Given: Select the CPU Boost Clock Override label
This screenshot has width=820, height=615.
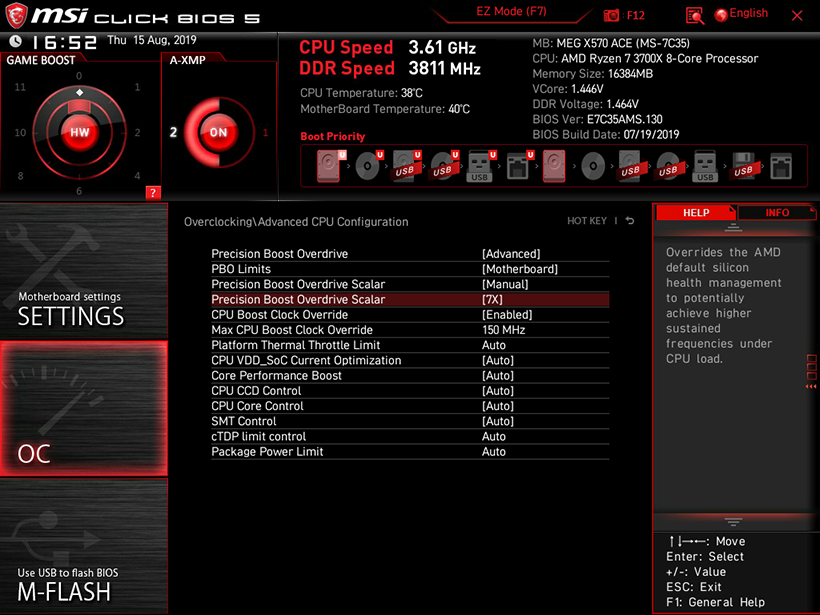Looking at the screenshot, I should coord(279,314).
